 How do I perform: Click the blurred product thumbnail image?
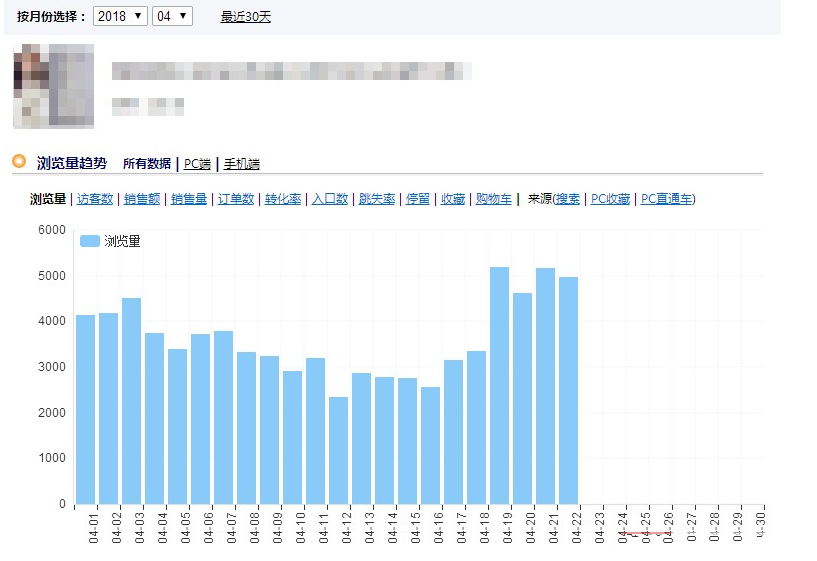pyautogui.click(x=53, y=86)
